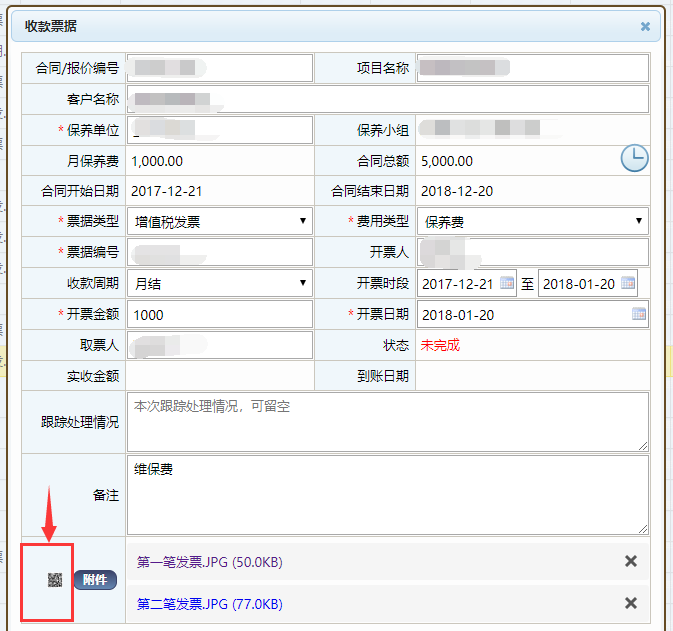This screenshot has width=673, height=631.
Task: Open calendar icon for 开票时段 end date
Action: click(627, 283)
